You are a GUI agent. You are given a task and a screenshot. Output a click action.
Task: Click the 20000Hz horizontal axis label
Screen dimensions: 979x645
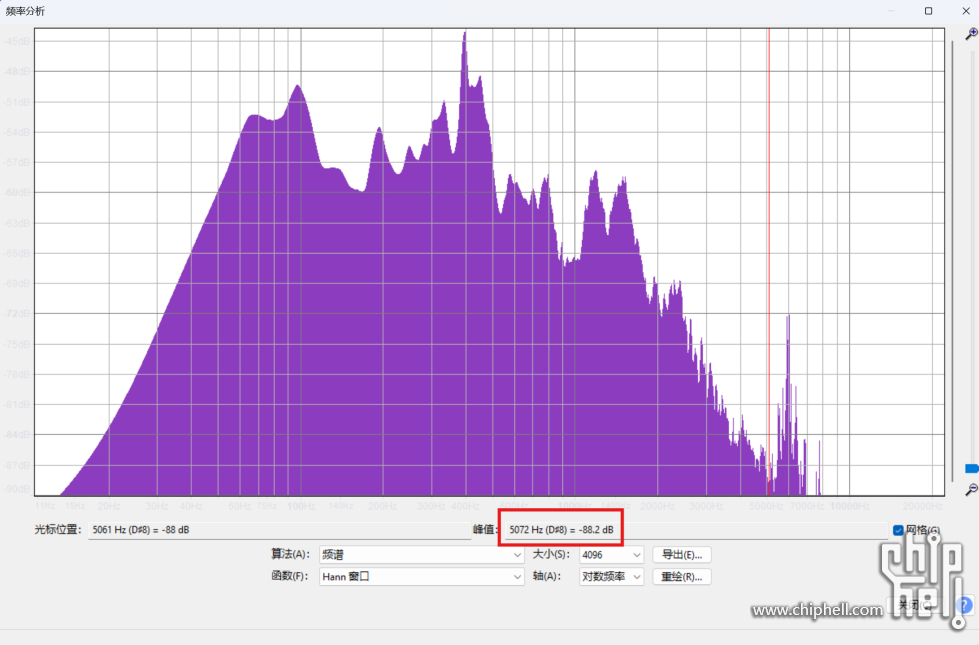point(923,506)
